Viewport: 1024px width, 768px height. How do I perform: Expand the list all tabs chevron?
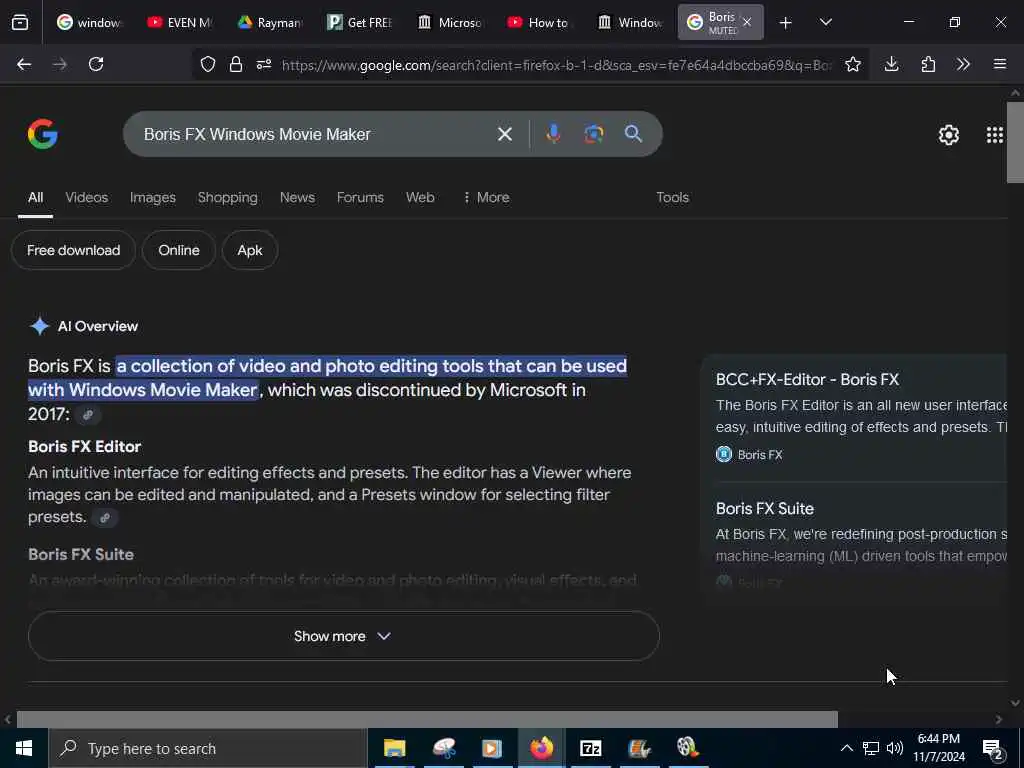[825, 22]
